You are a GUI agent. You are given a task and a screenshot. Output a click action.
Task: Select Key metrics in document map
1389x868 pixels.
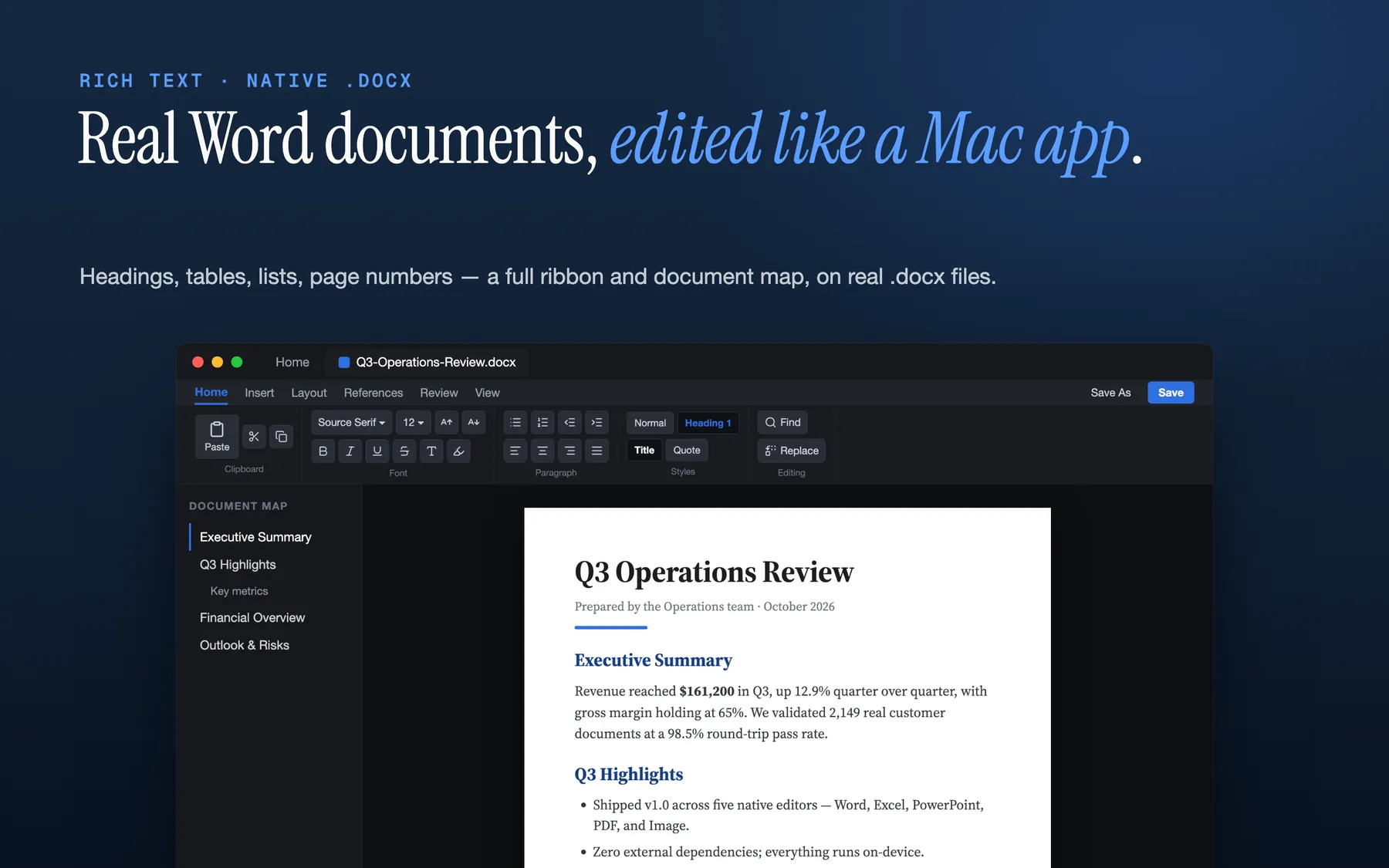click(239, 591)
